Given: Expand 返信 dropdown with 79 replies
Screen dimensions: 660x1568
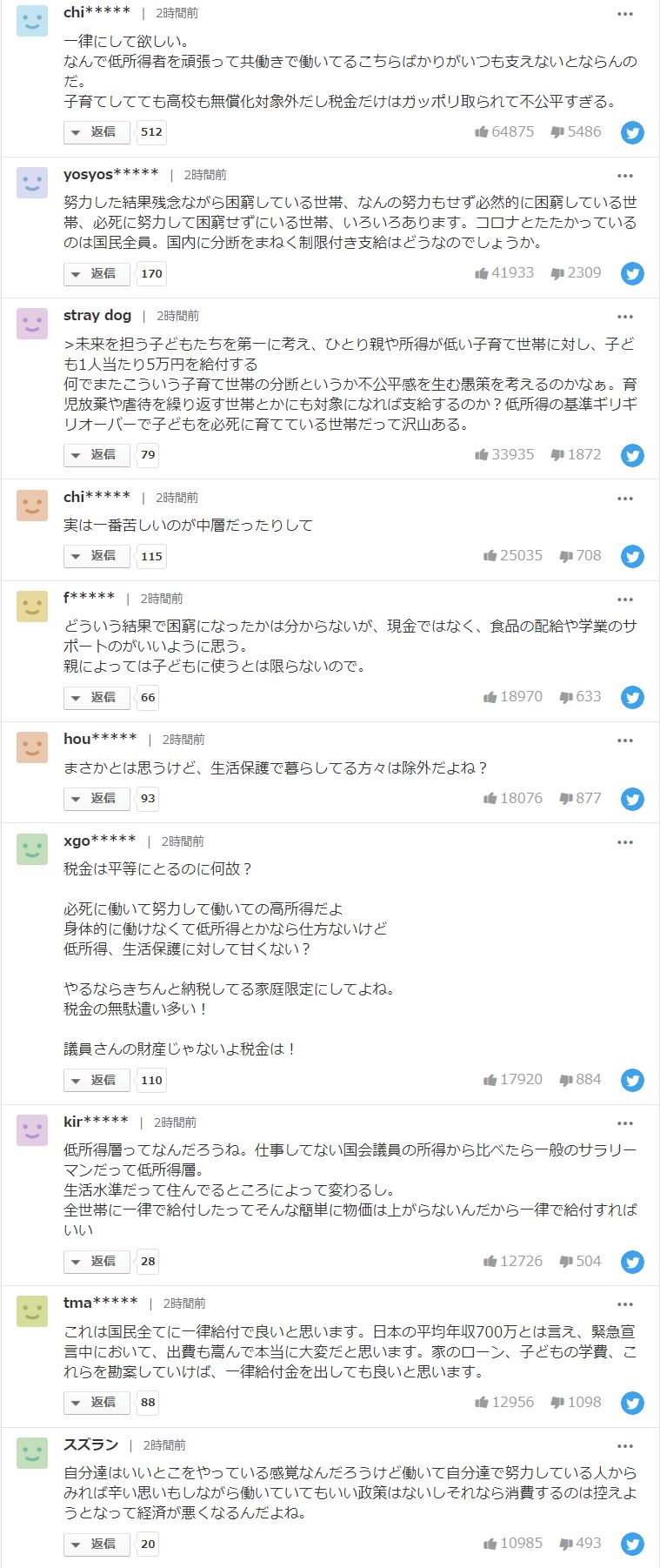Looking at the screenshot, I should tap(97, 455).
